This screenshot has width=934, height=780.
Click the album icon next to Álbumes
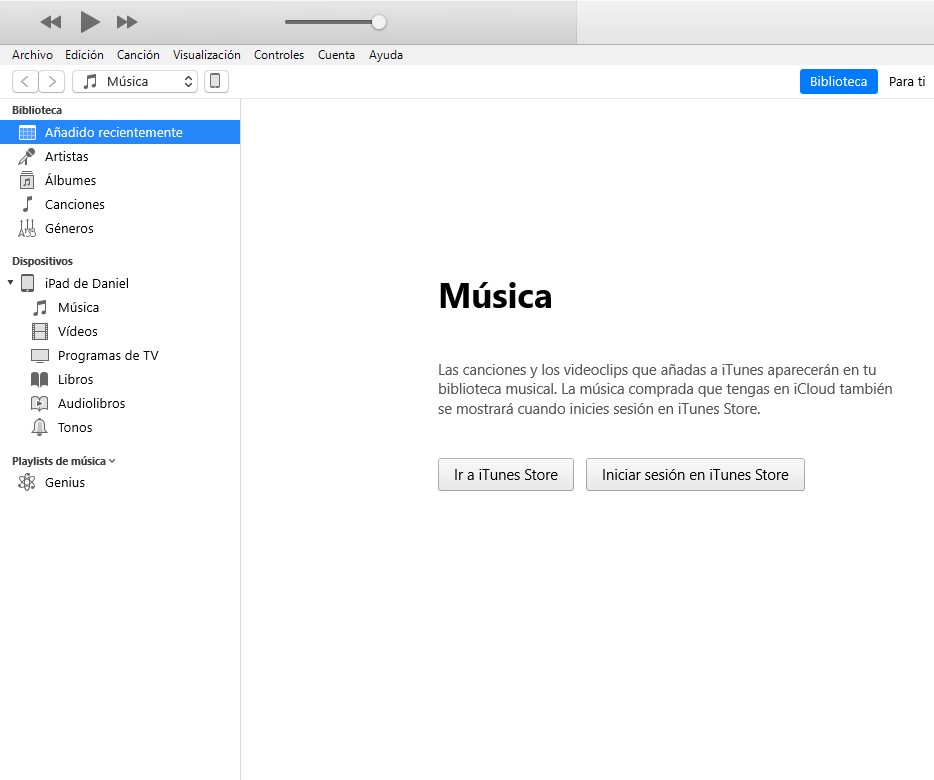(x=27, y=180)
